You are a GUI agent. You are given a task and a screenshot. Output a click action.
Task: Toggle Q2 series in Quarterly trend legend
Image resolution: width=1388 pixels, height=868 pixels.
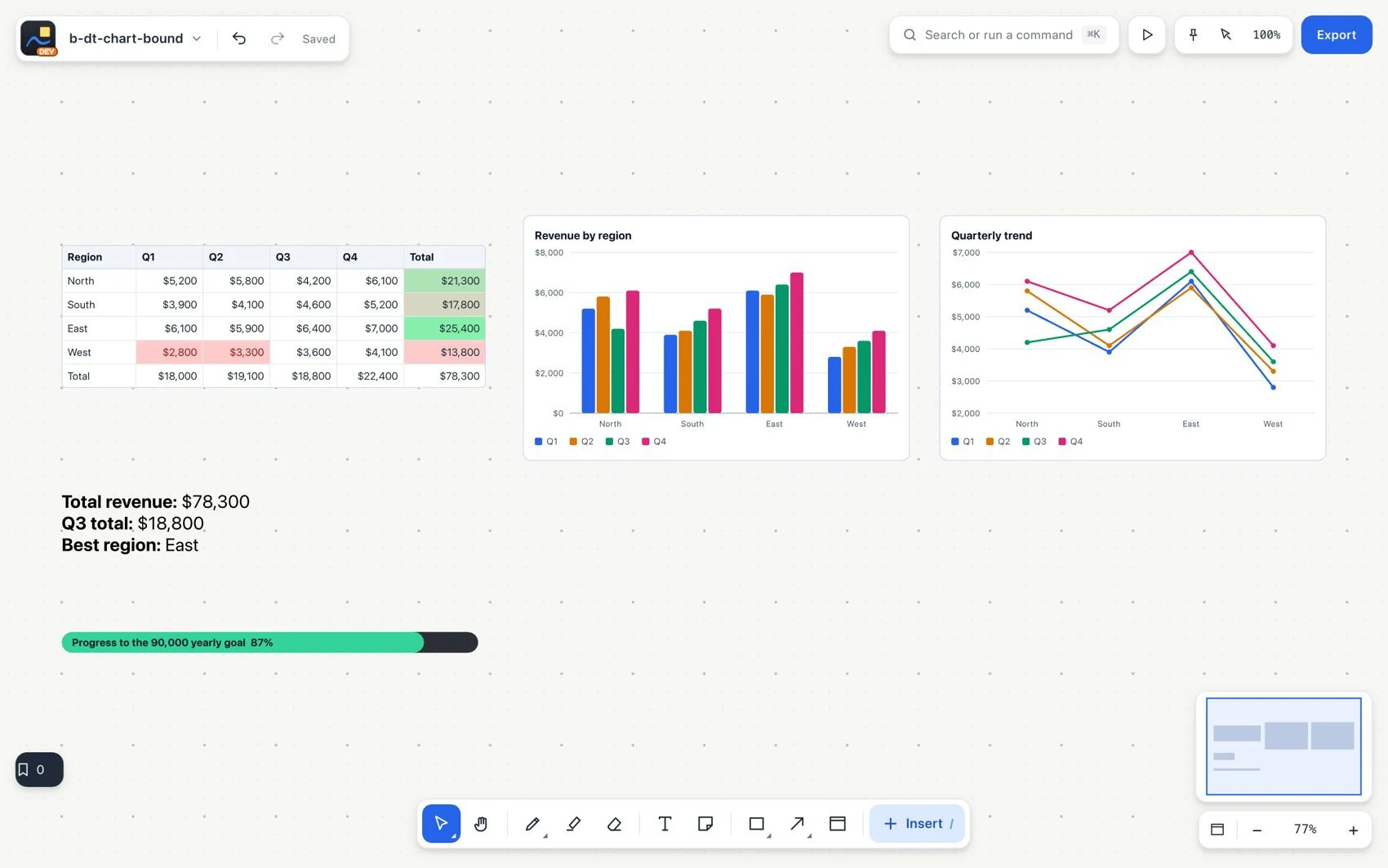click(x=998, y=441)
